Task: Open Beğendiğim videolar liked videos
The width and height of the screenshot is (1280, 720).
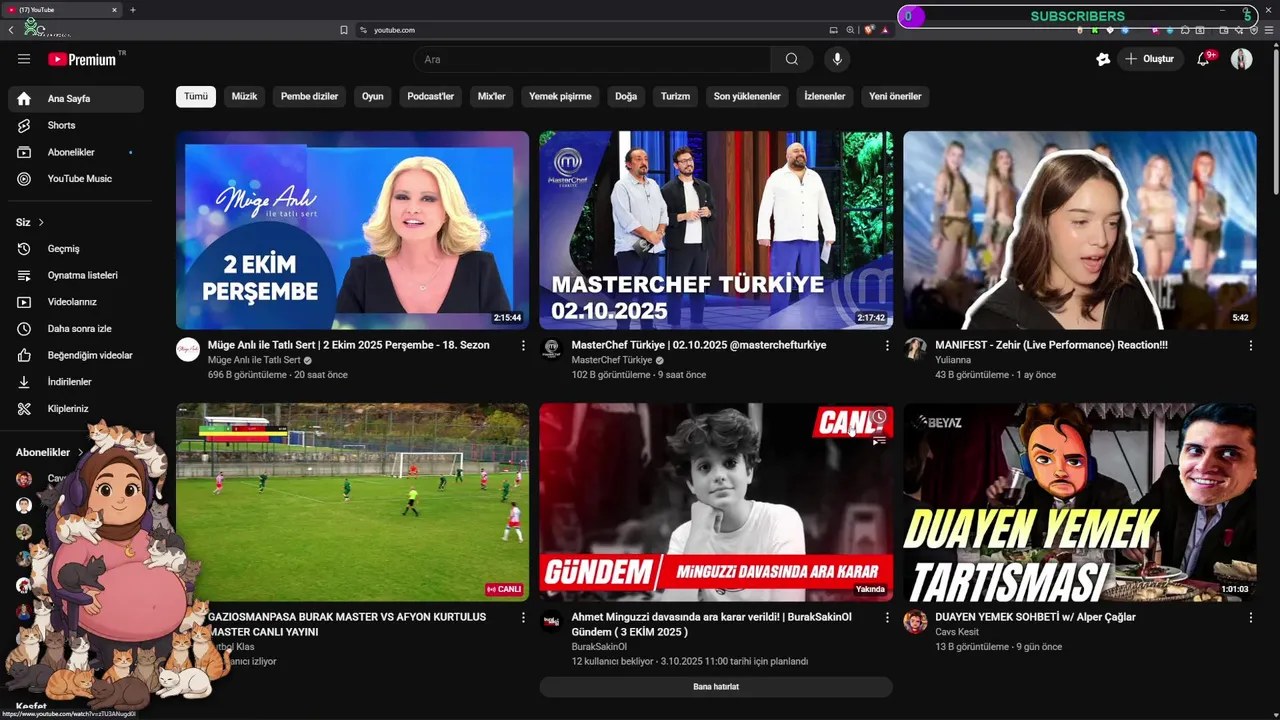Action: pyautogui.click(x=76, y=355)
